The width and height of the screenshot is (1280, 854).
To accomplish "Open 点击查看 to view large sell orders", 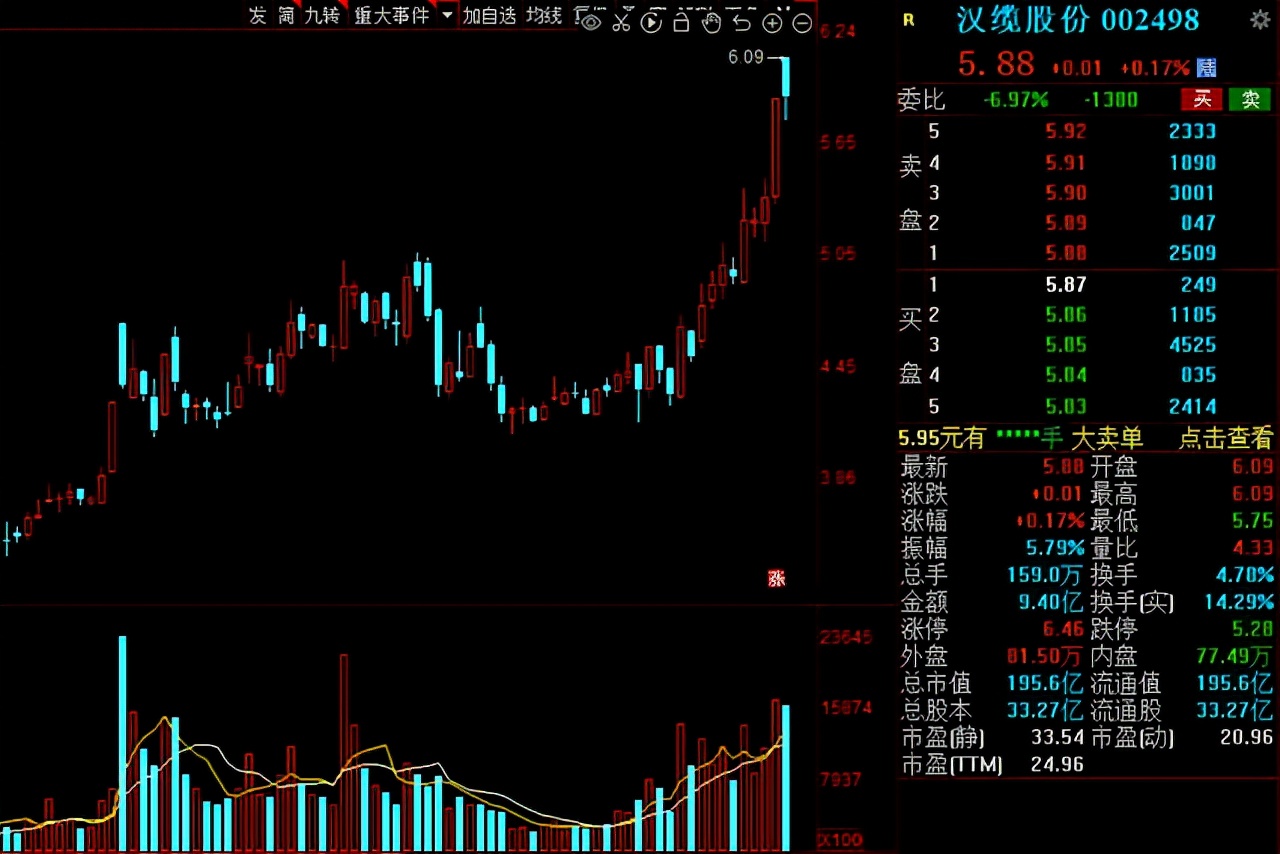I will 1226,438.
